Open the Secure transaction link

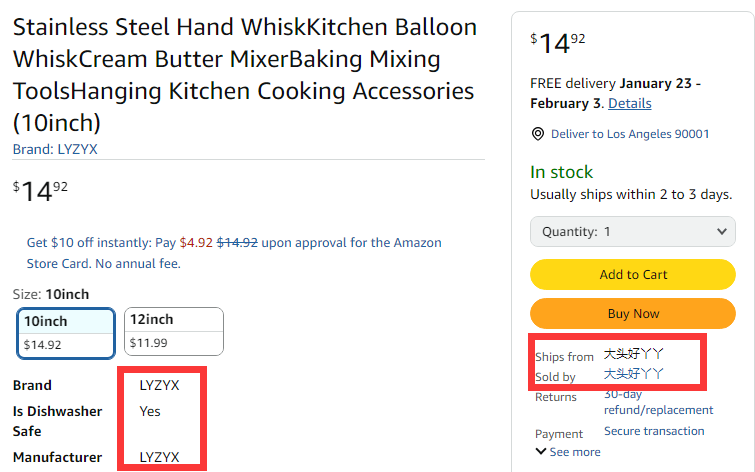click(x=654, y=431)
